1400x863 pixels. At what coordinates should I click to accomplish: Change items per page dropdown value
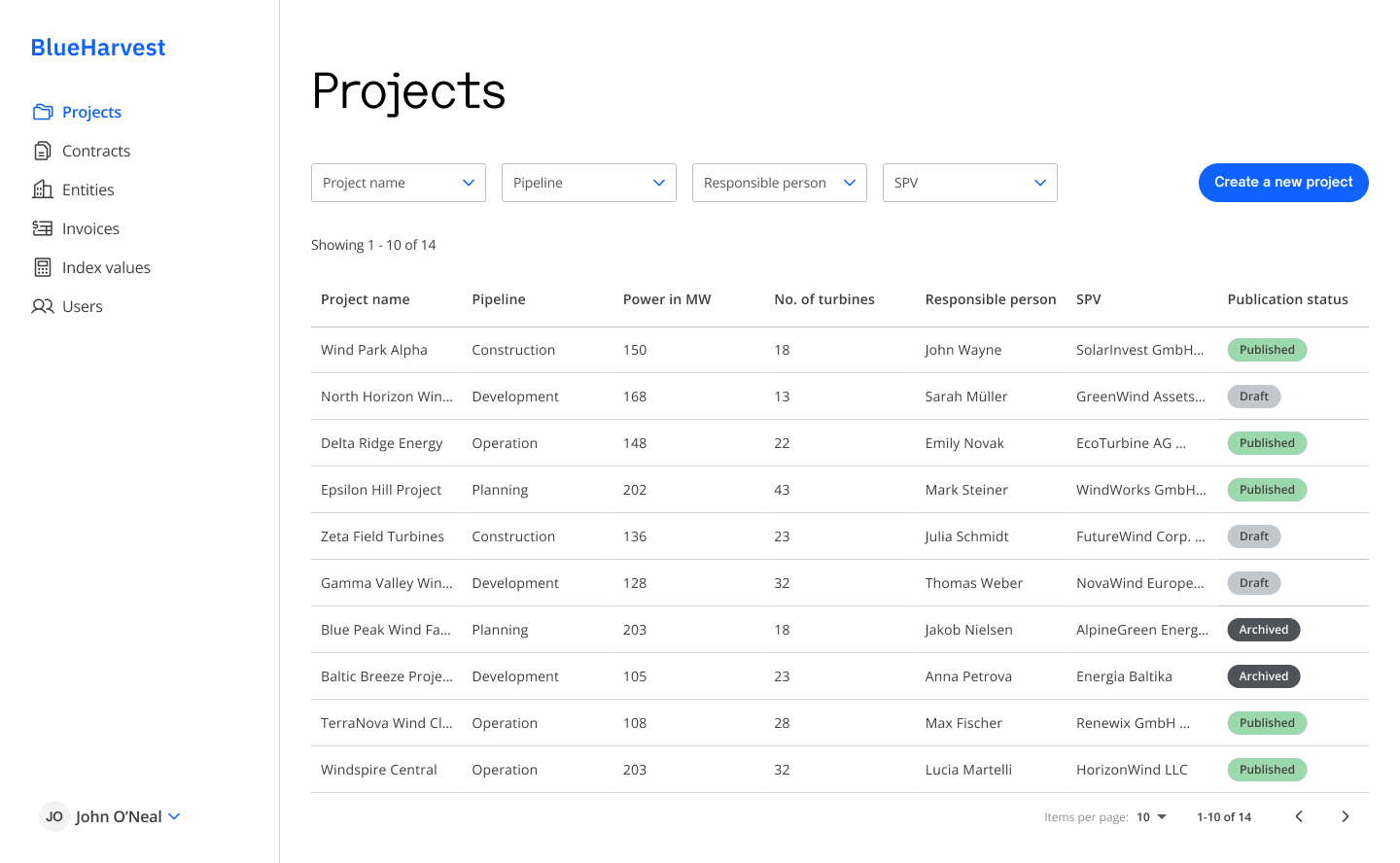pos(1151,817)
